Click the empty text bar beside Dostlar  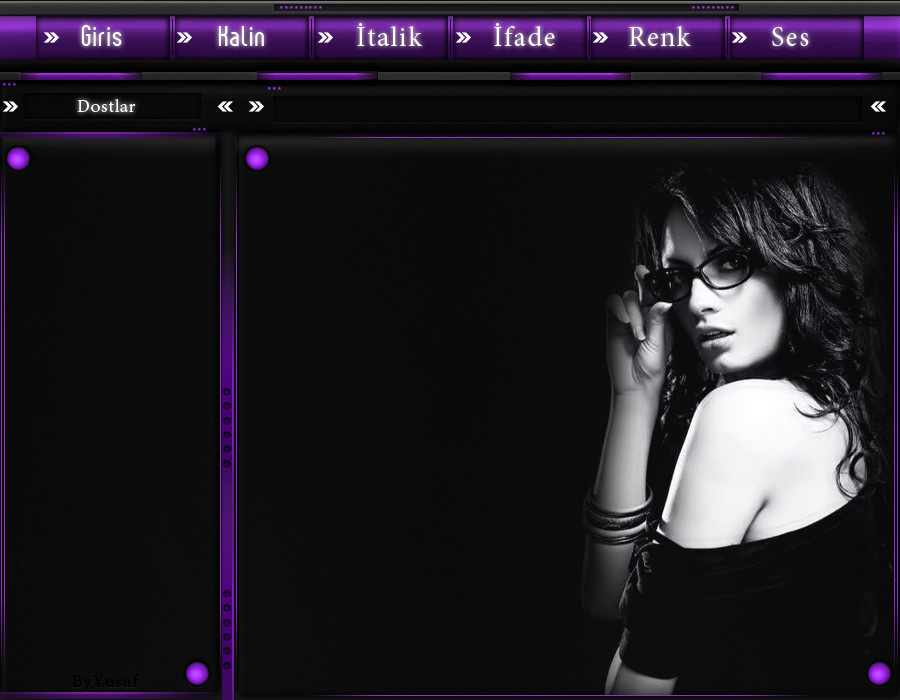pyautogui.click(x=566, y=108)
